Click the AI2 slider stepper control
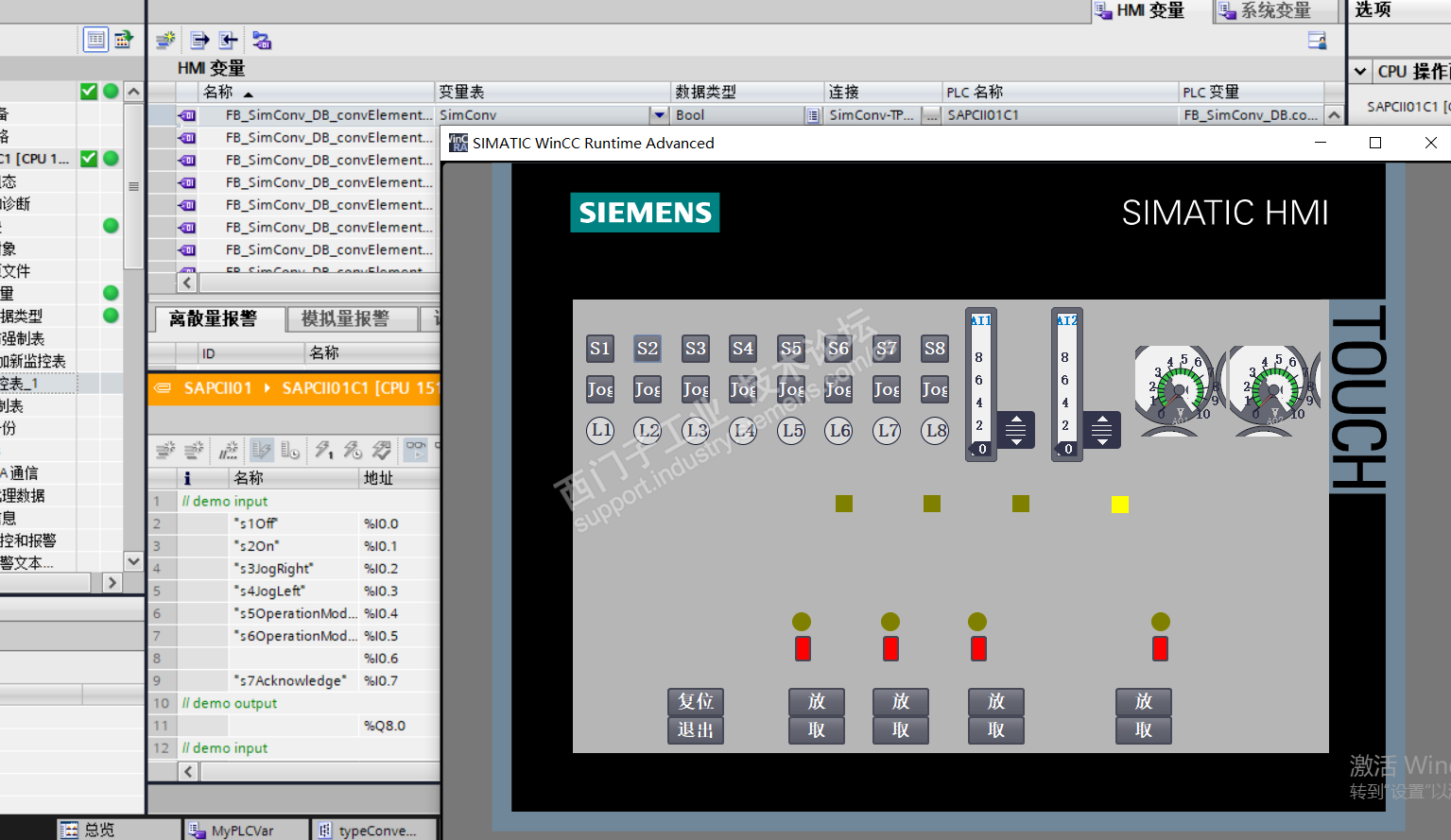This screenshot has width=1451, height=840. [1102, 430]
